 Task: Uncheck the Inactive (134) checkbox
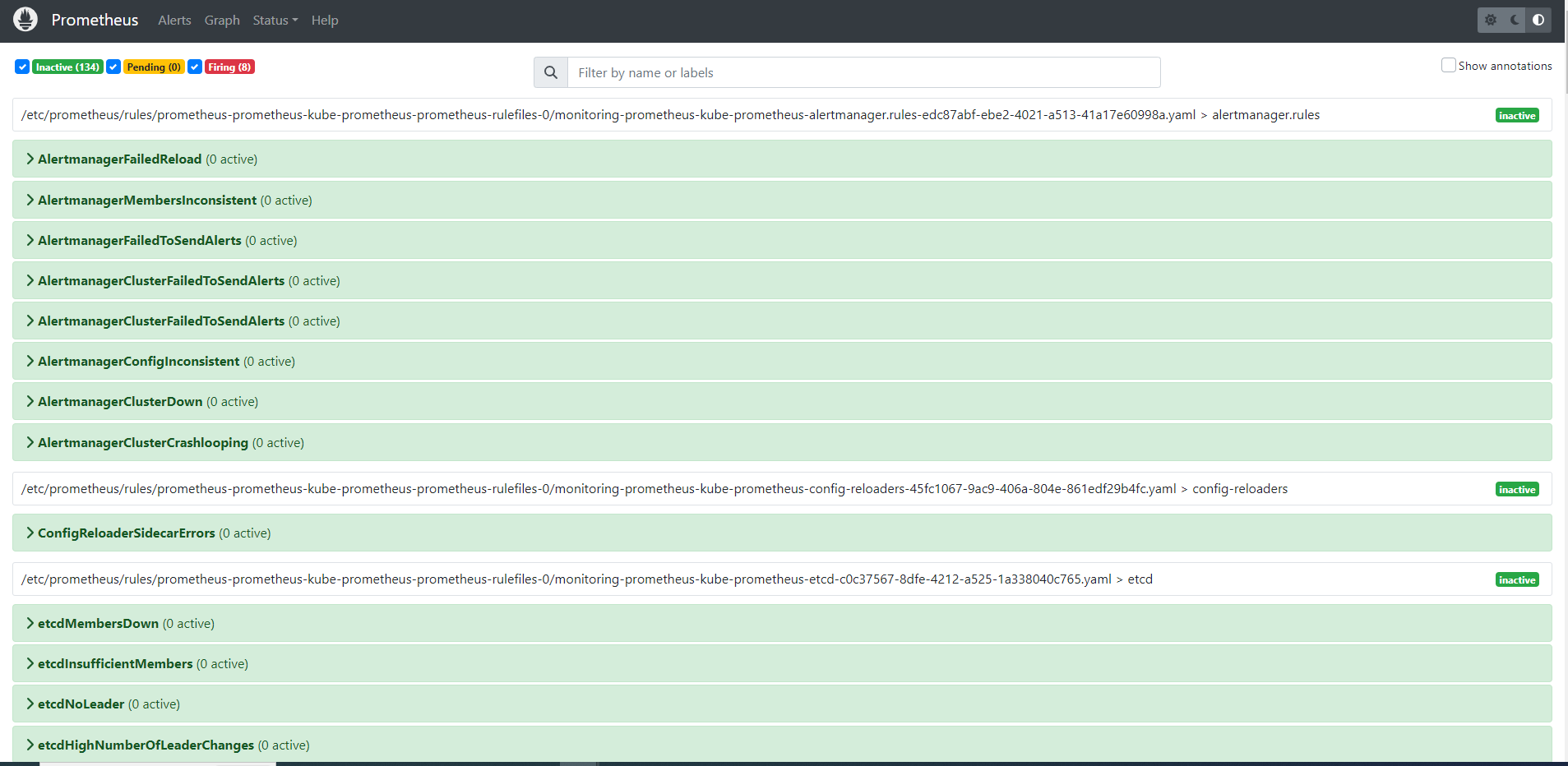click(22, 67)
